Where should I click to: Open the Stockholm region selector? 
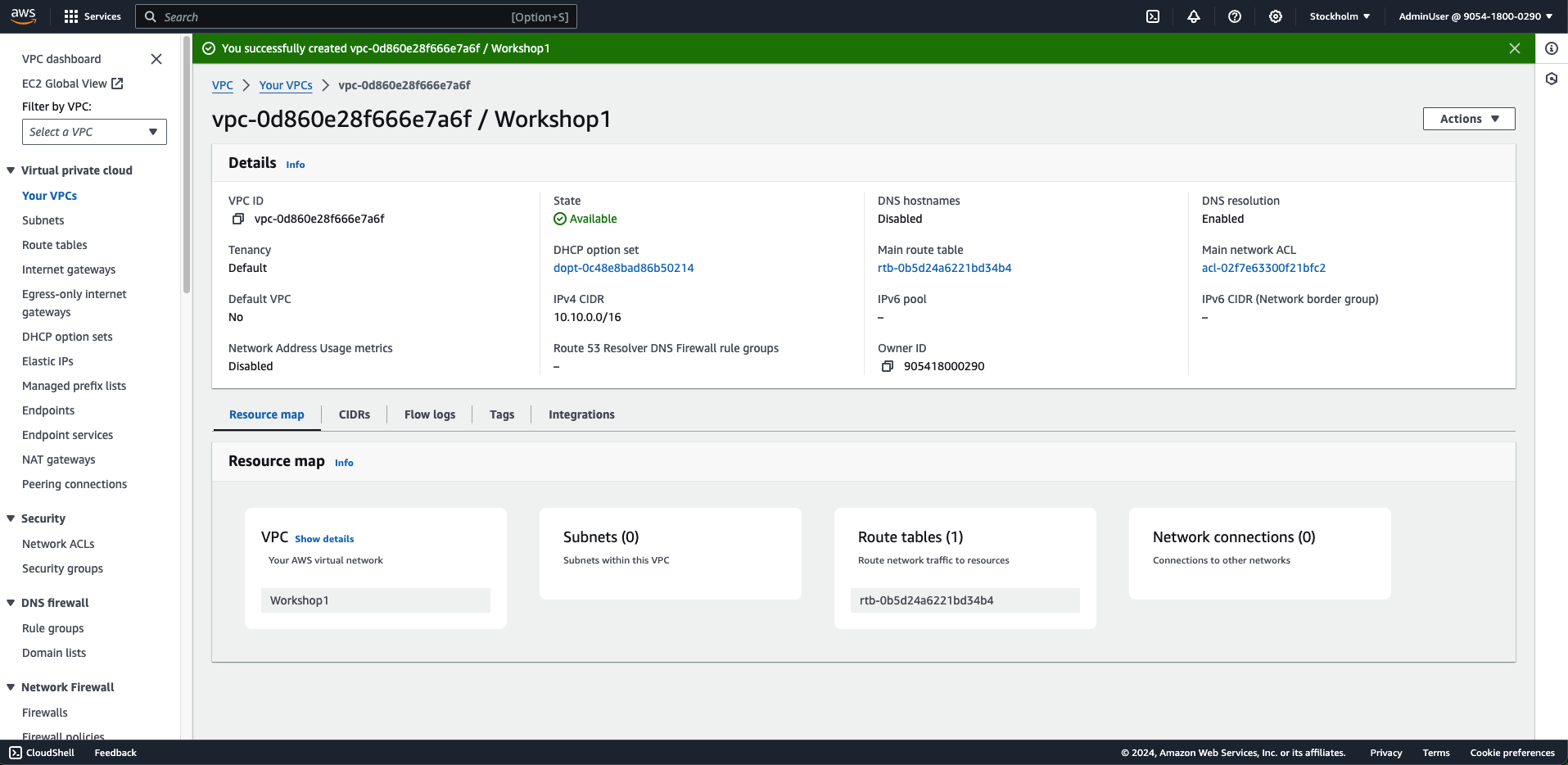click(1340, 16)
